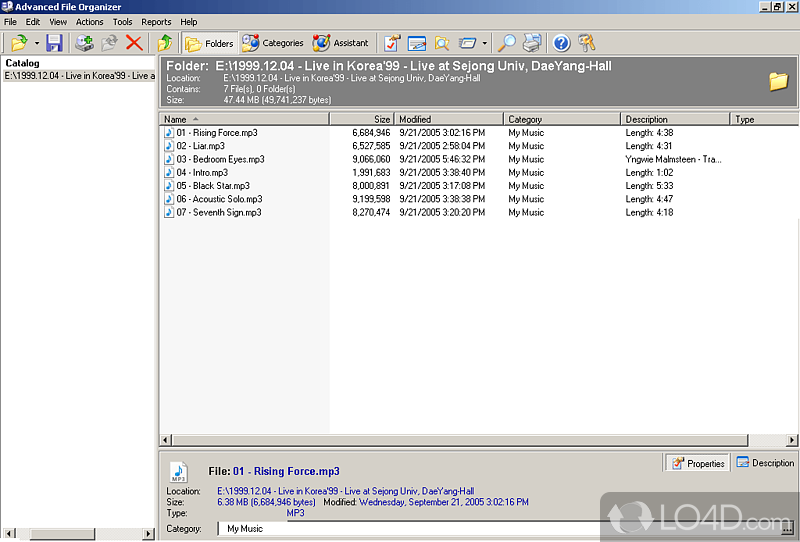Switch to Categories view
Viewport: 800px width, 542px height.
click(273, 43)
